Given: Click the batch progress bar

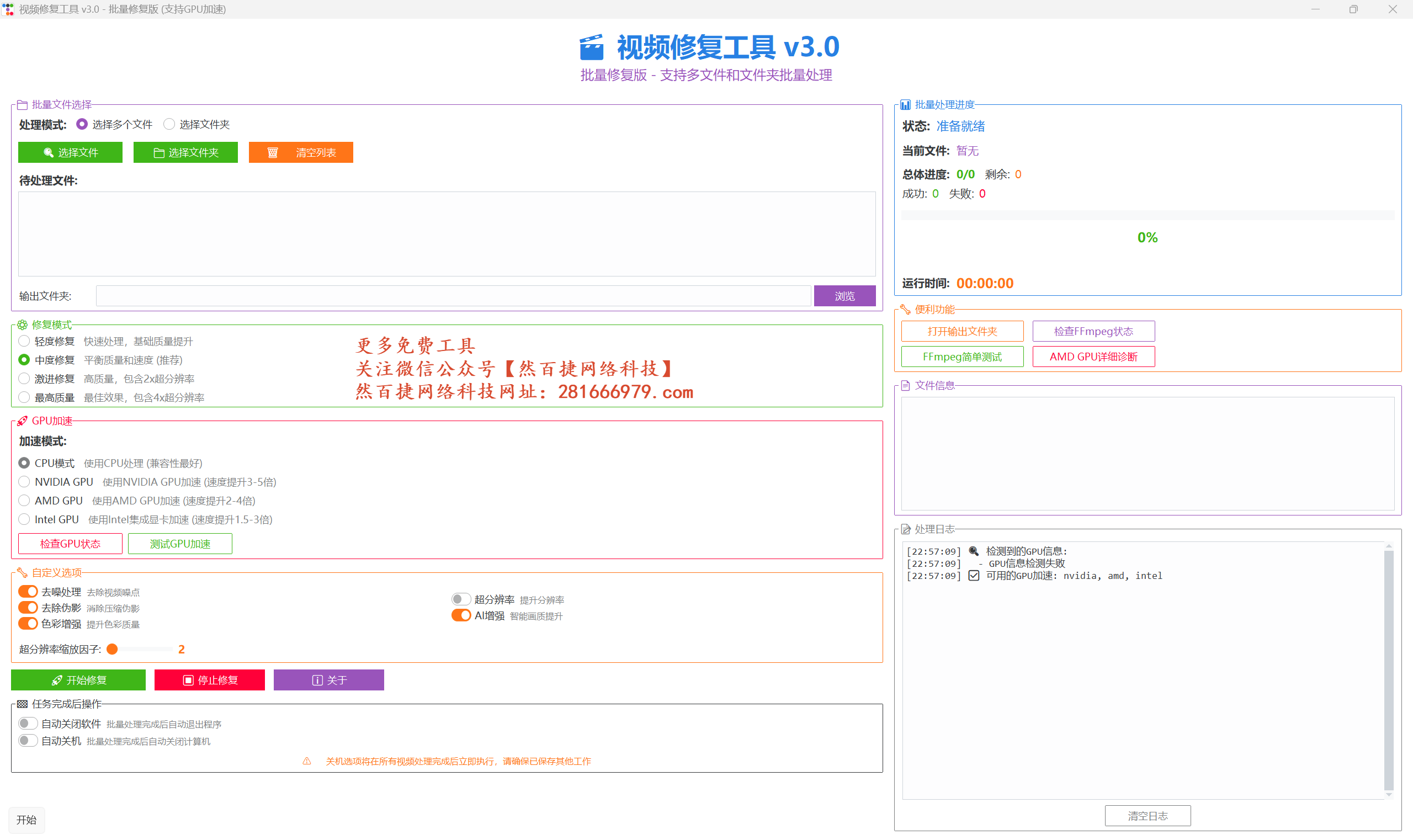Looking at the screenshot, I should click(1148, 215).
